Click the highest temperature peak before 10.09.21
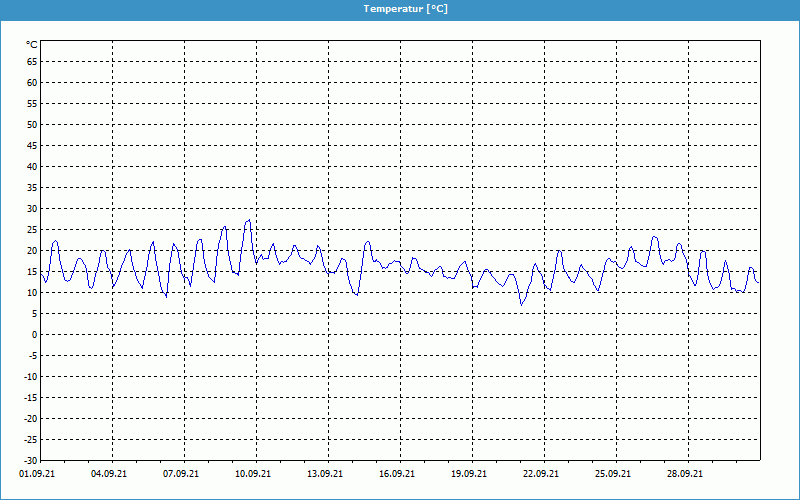Screen dimensions: 800x500 248,220
